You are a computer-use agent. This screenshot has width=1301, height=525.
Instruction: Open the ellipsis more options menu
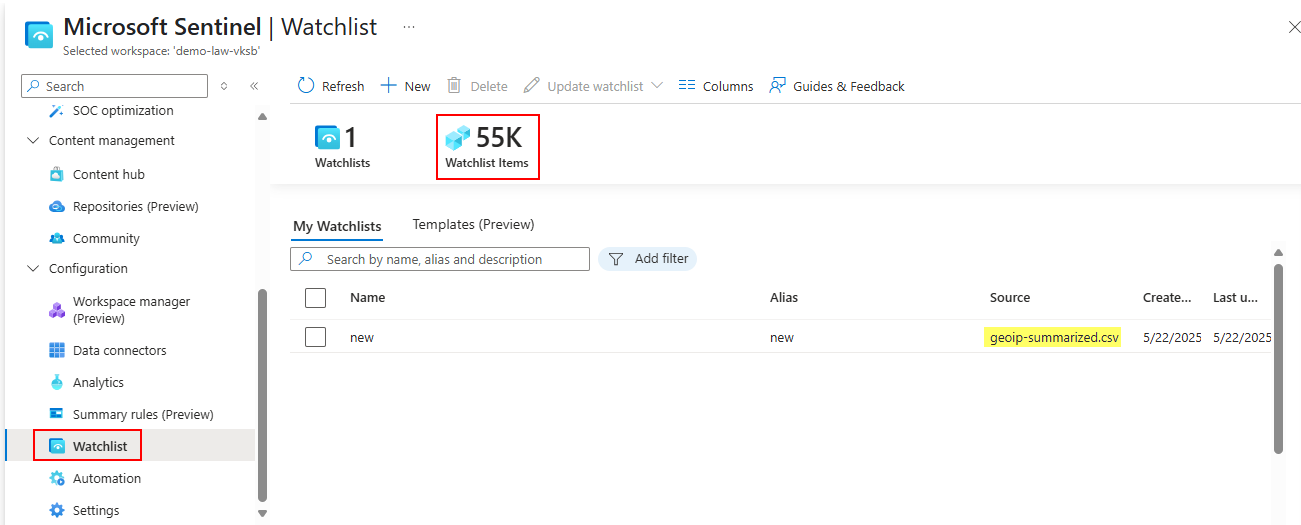409,27
